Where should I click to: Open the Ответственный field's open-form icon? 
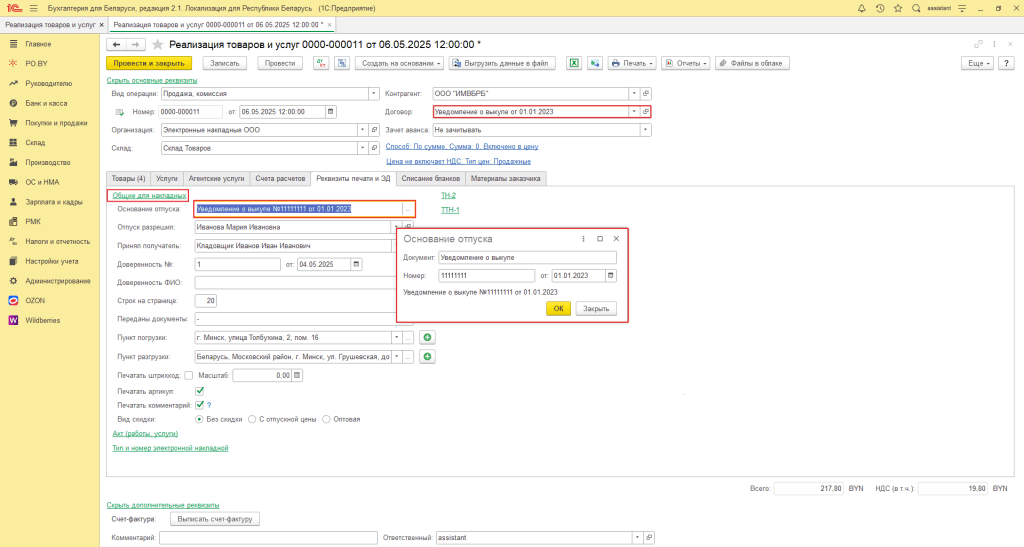pyautogui.click(x=648, y=538)
